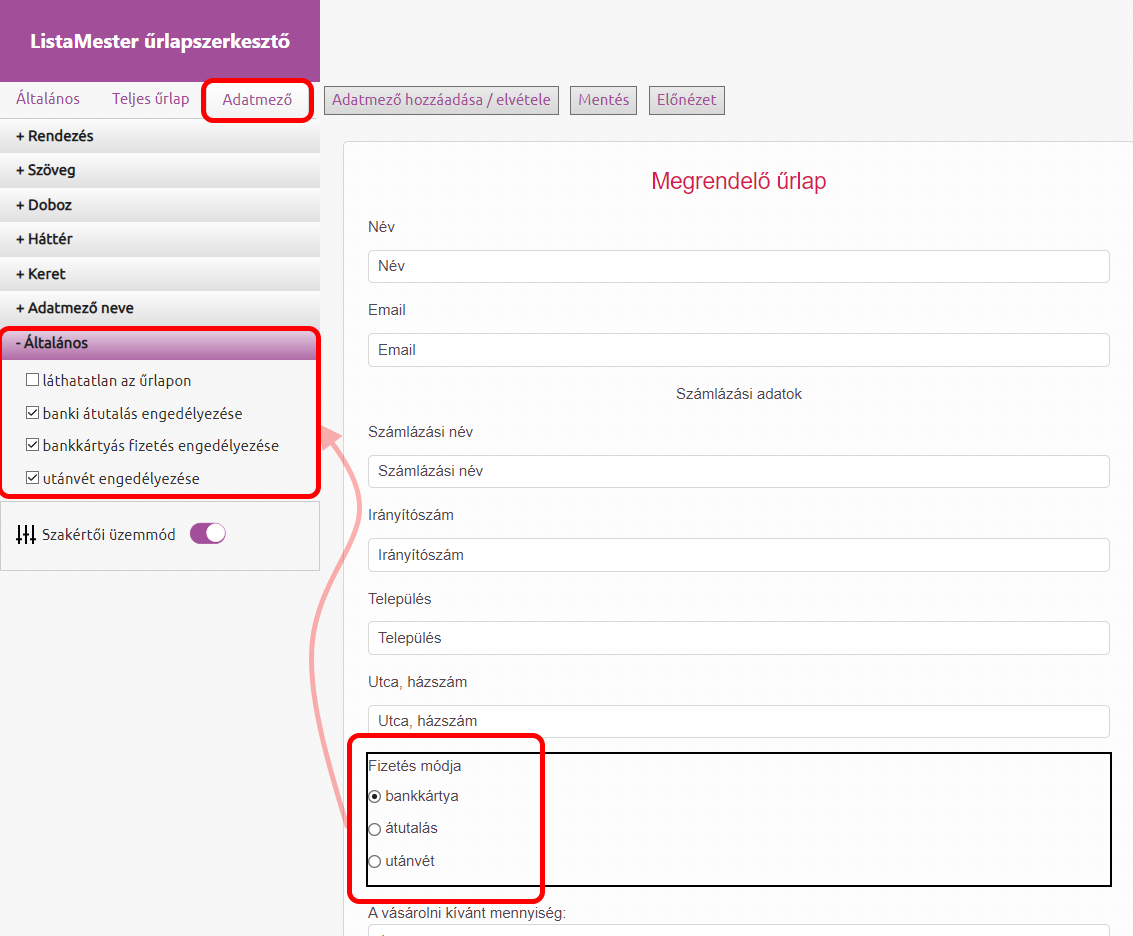Expand the Keret section
The image size is (1133, 936).
click(x=160, y=274)
